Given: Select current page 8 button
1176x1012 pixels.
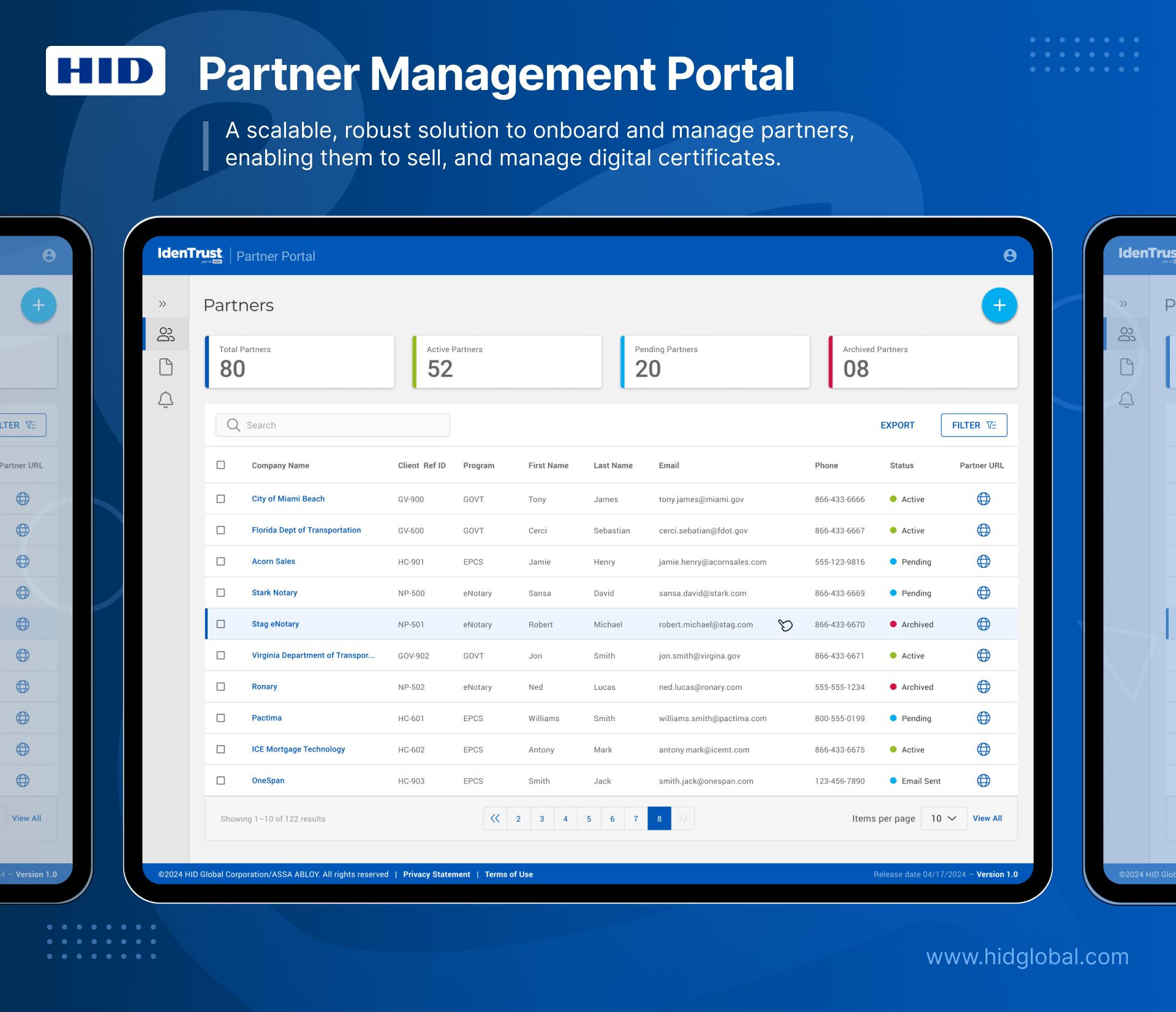Looking at the screenshot, I should tap(659, 819).
